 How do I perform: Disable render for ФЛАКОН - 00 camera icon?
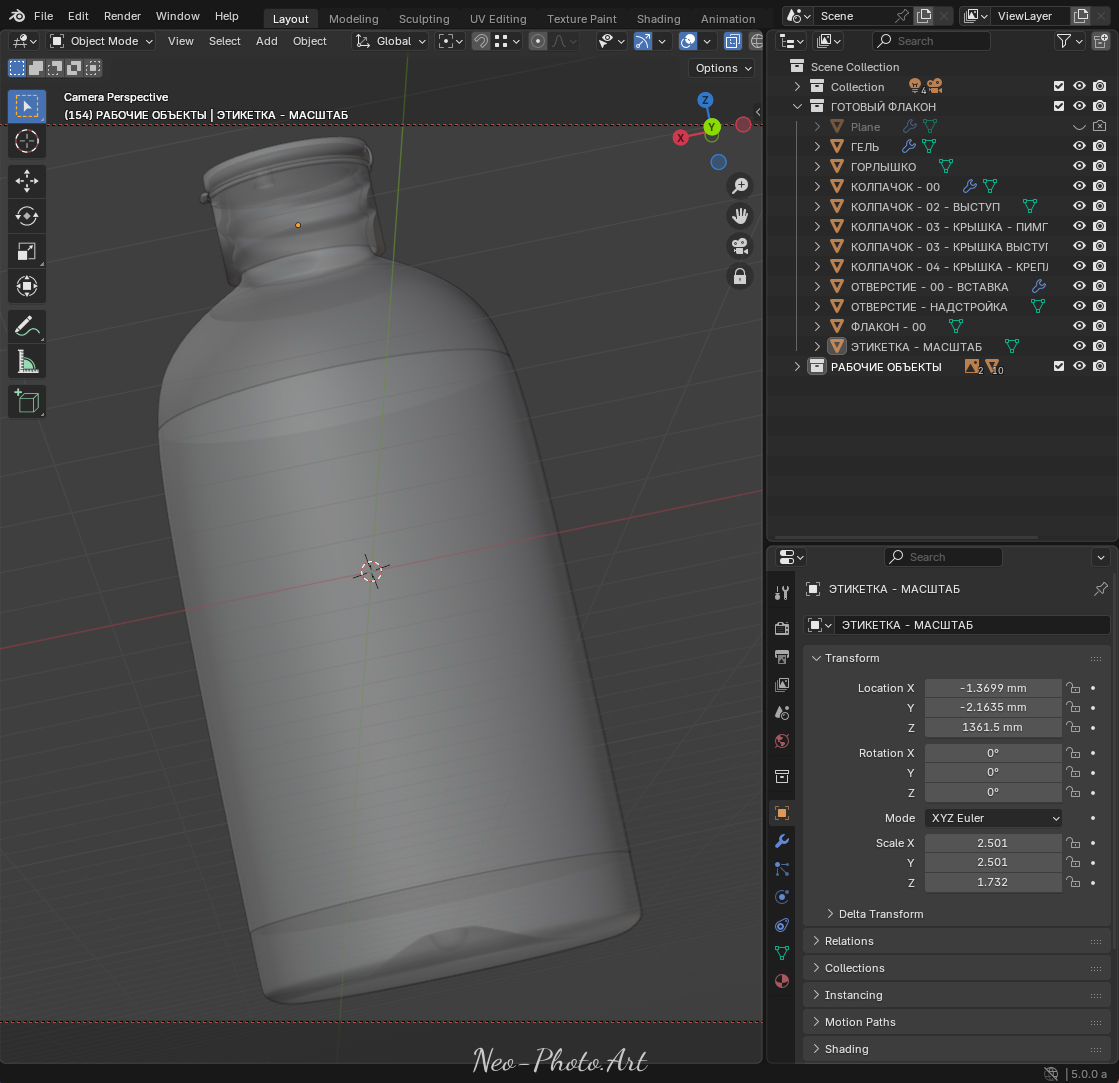pos(1100,326)
